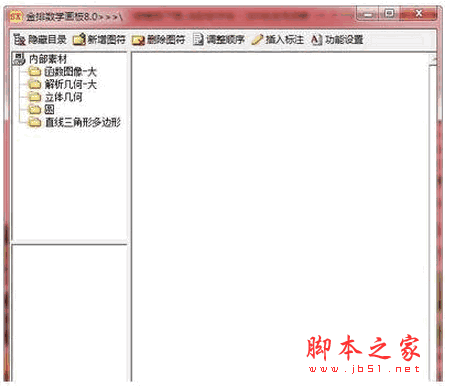Minimize the 金排数学画板 window
This screenshot has height=390, width=449.
(x=368, y=14)
